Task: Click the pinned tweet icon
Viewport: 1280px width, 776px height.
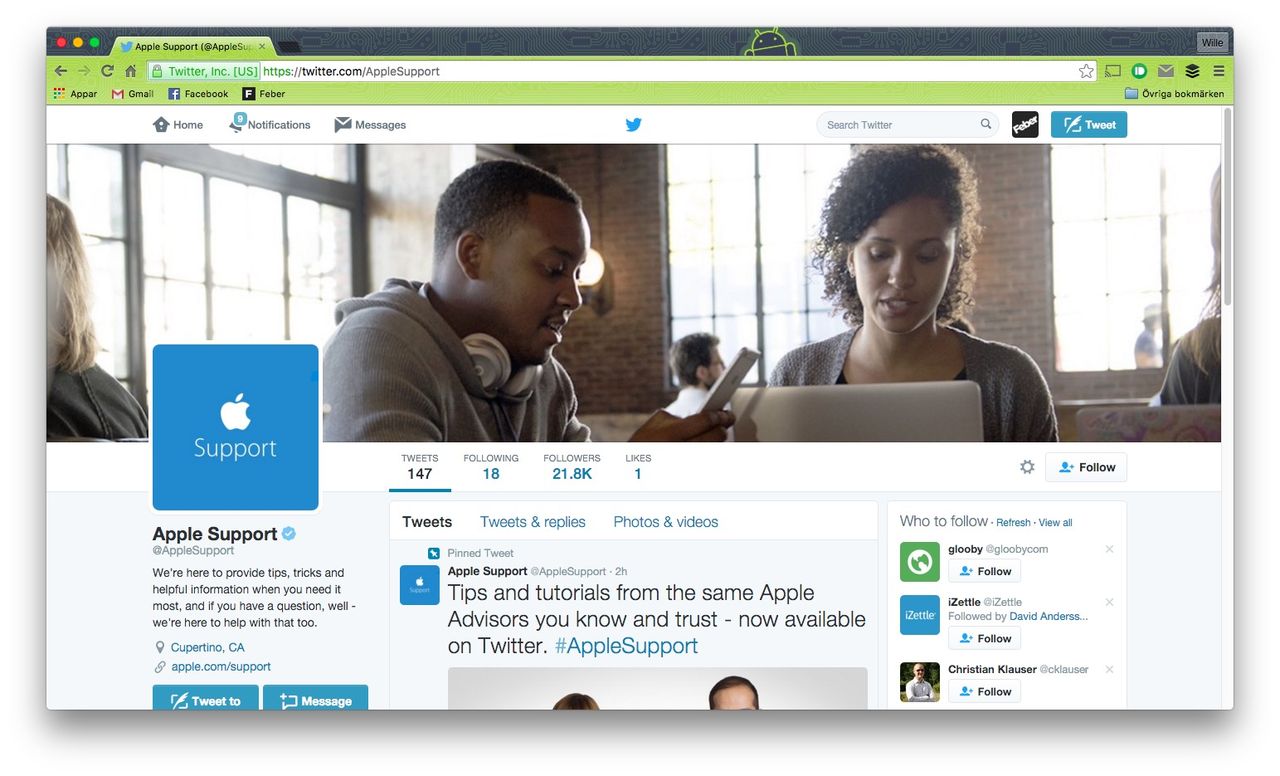Action: click(433, 553)
